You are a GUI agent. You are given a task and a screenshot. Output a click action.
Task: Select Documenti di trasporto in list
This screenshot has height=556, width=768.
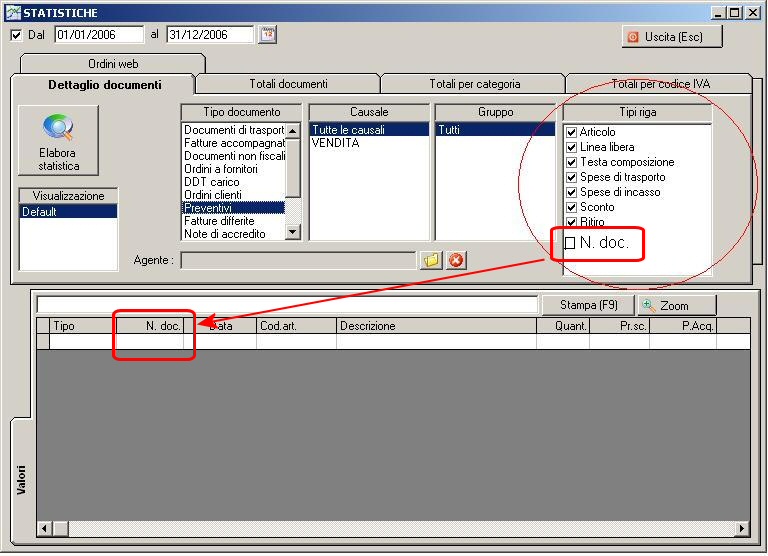pyautogui.click(x=234, y=130)
